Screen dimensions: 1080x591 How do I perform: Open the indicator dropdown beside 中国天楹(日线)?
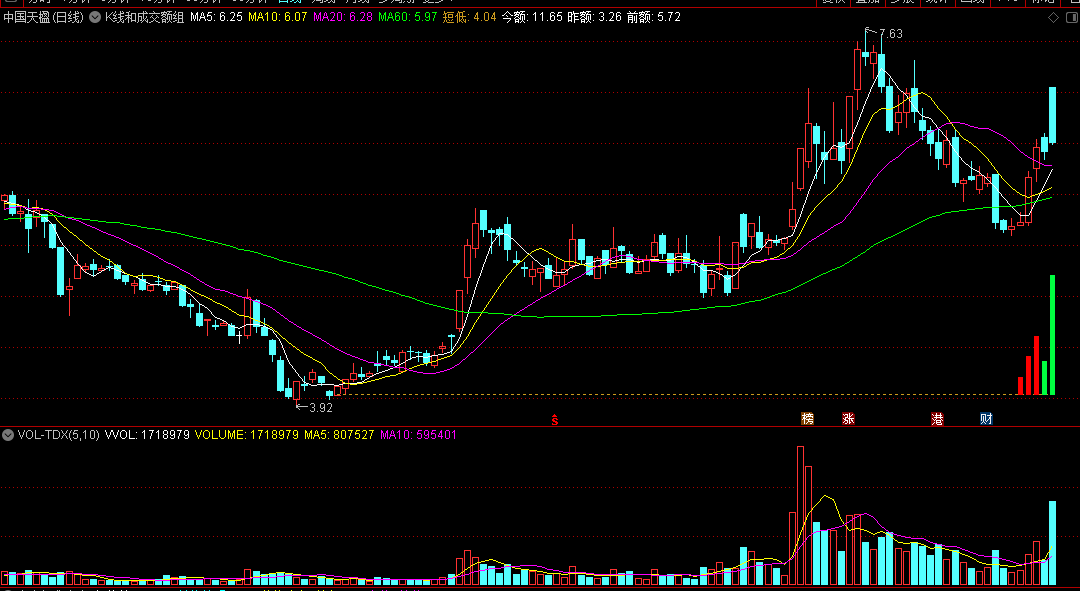(94, 17)
